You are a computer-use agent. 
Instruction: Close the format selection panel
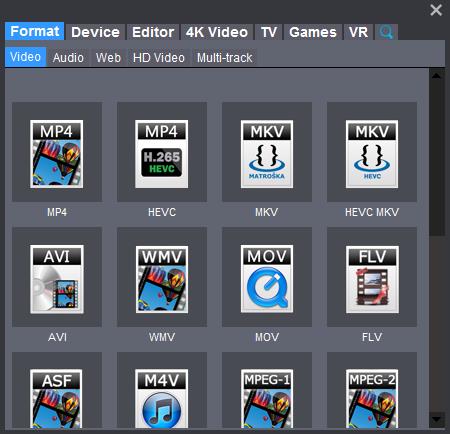point(436,10)
